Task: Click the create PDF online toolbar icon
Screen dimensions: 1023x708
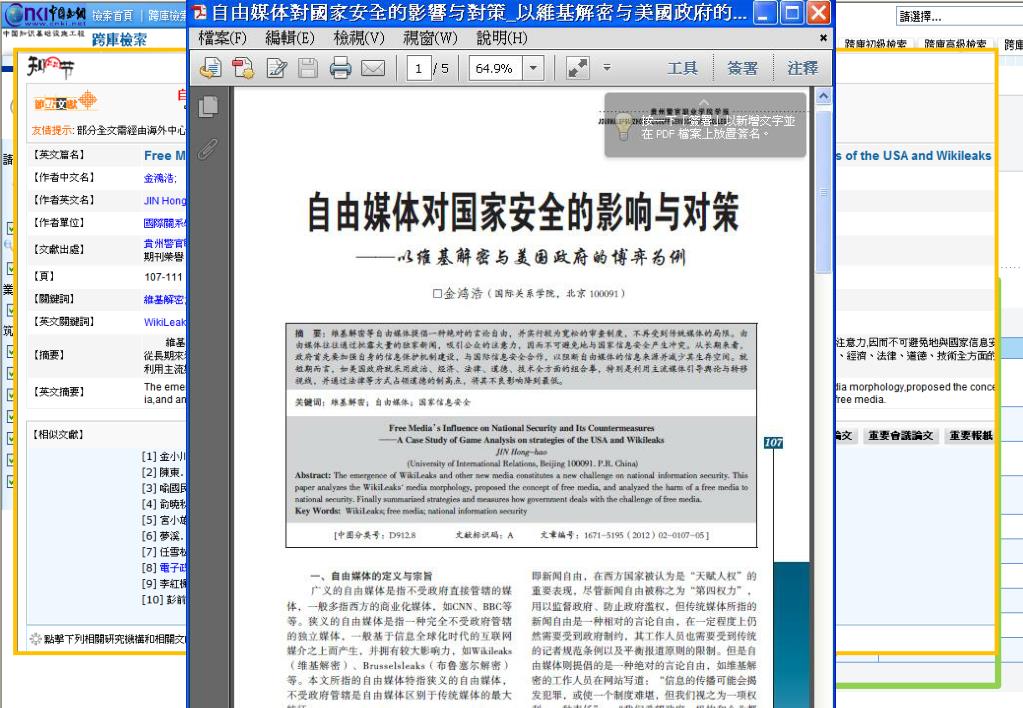Action: (211, 68)
